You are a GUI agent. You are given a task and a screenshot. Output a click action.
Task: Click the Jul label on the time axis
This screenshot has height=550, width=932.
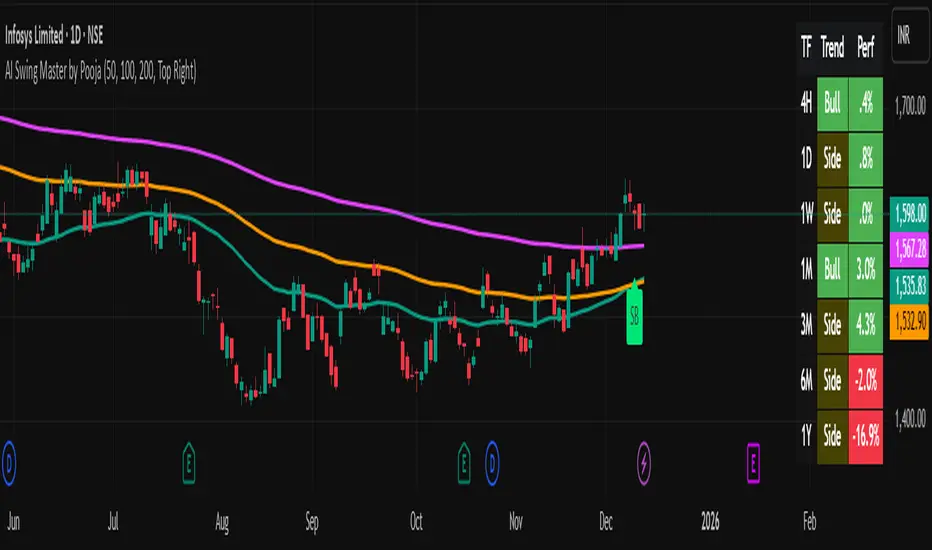(113, 522)
